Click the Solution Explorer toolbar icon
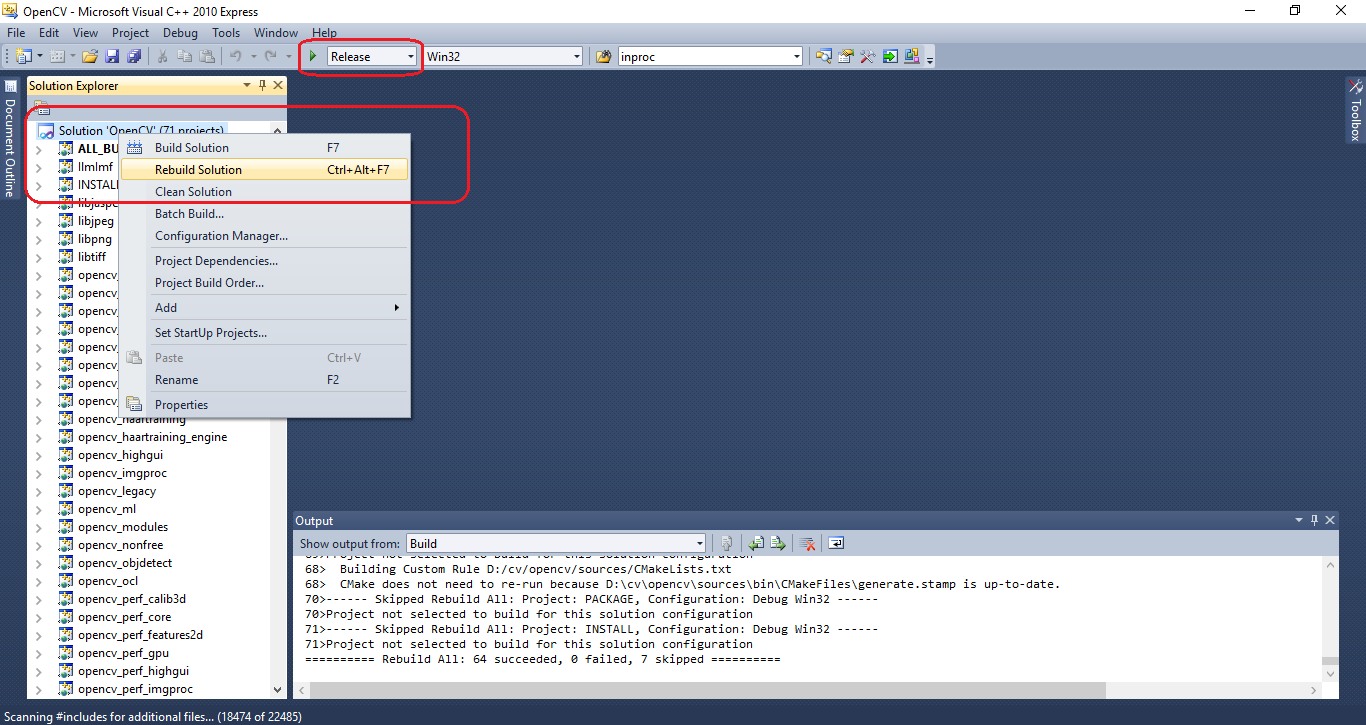The height and width of the screenshot is (725, 1366). [x=824, y=56]
